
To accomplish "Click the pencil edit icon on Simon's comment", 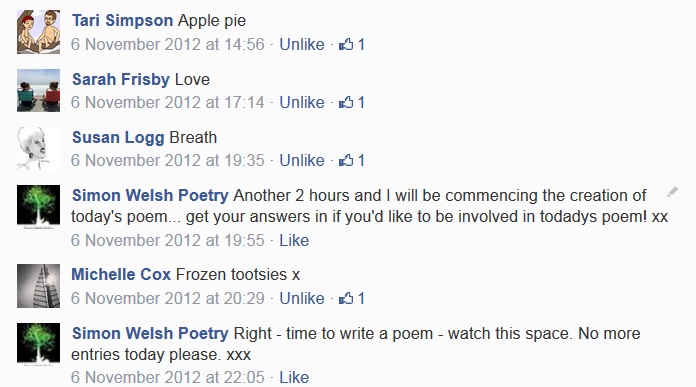I will point(672,192).
